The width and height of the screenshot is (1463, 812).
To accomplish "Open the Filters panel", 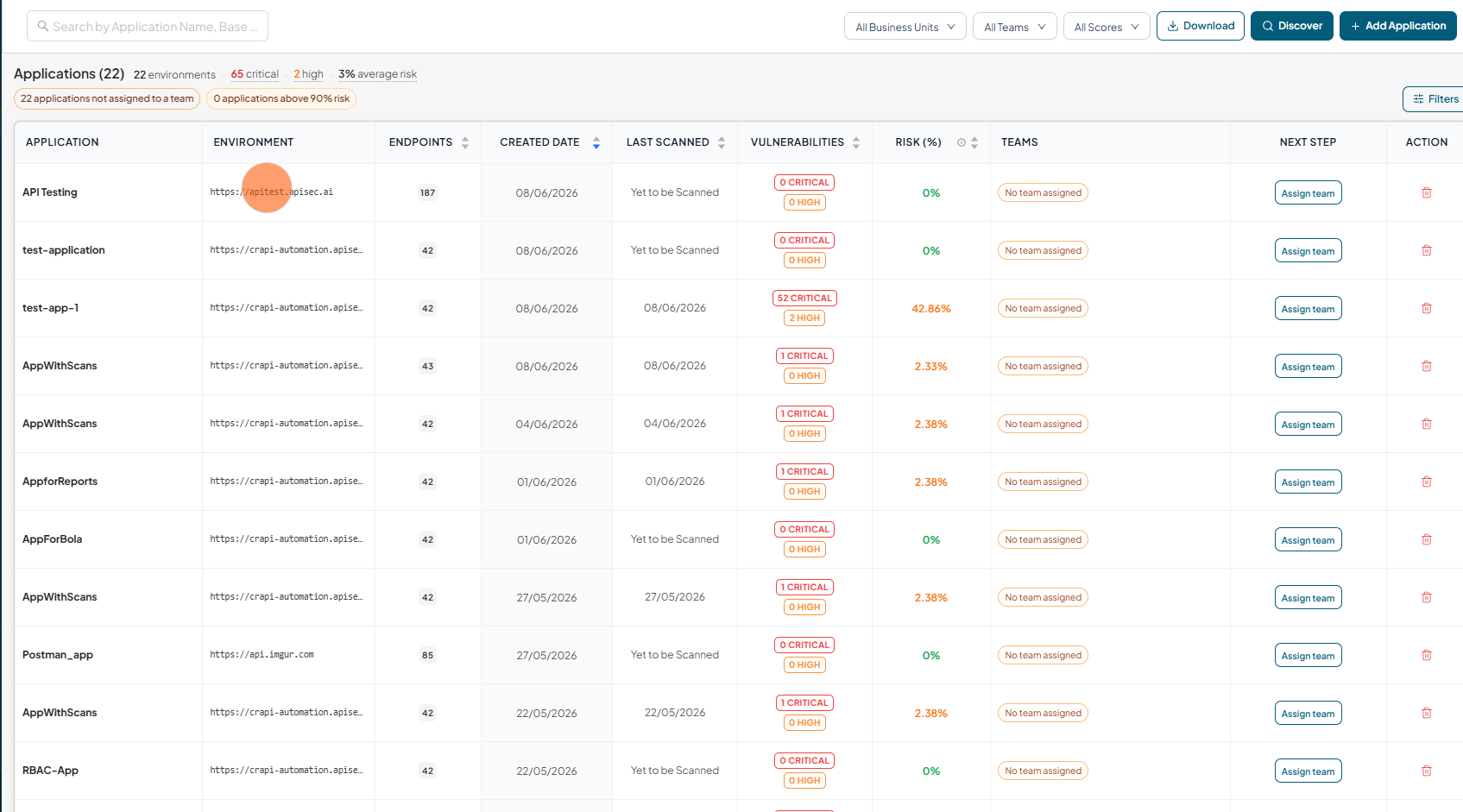I will point(1435,99).
